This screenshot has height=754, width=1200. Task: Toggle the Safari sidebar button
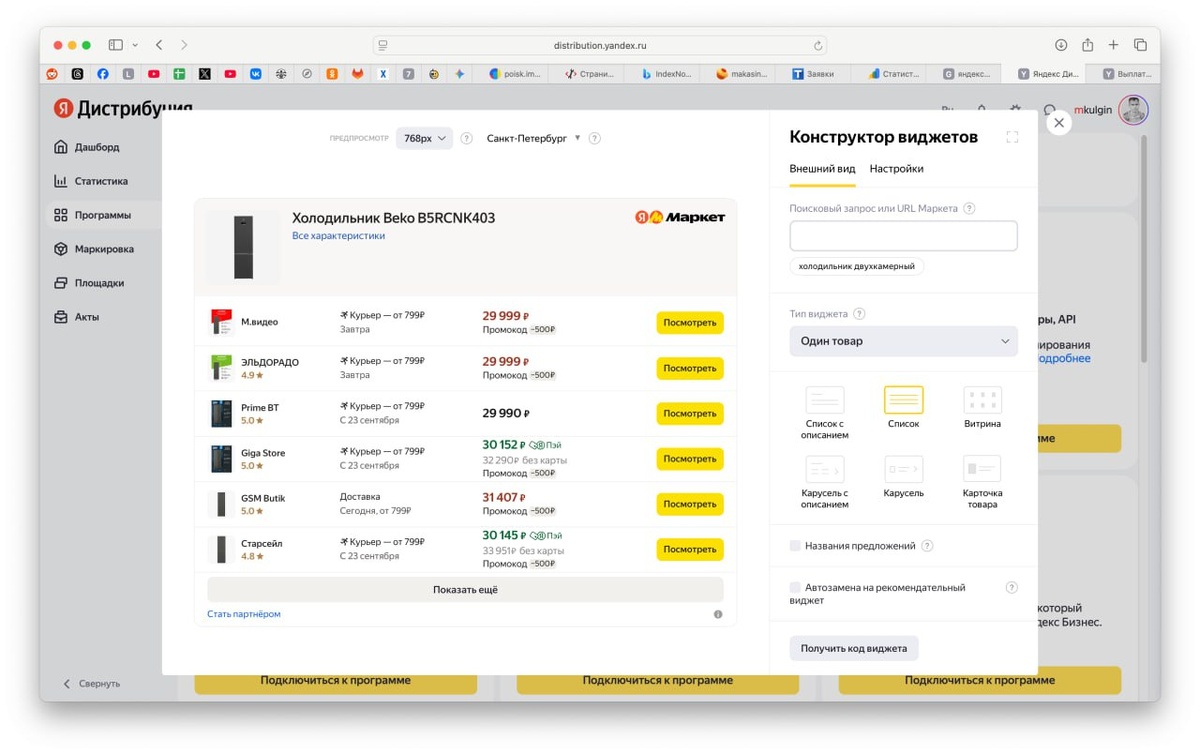click(x=116, y=45)
